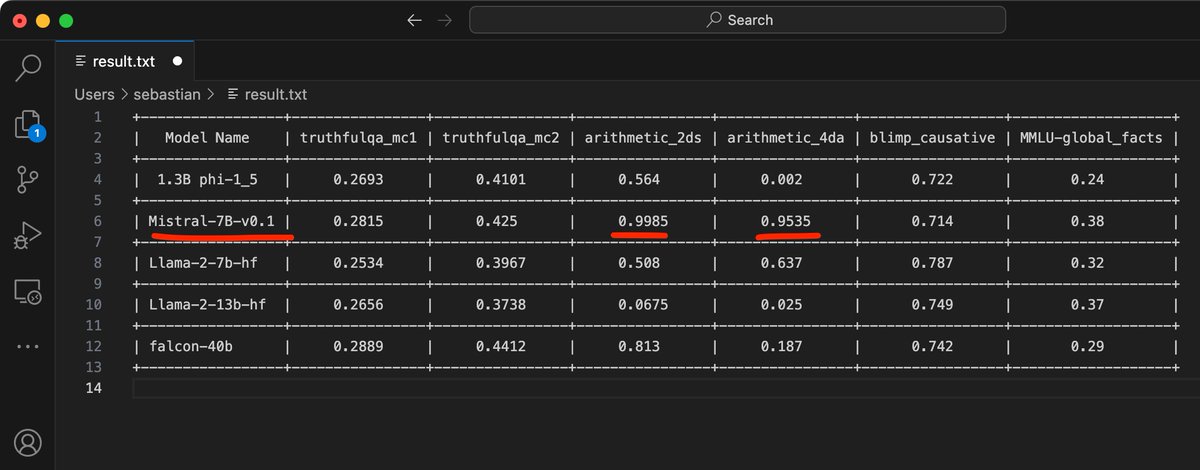Click line number 6 in gutter
The height and width of the screenshot is (470, 1200).
(100, 221)
